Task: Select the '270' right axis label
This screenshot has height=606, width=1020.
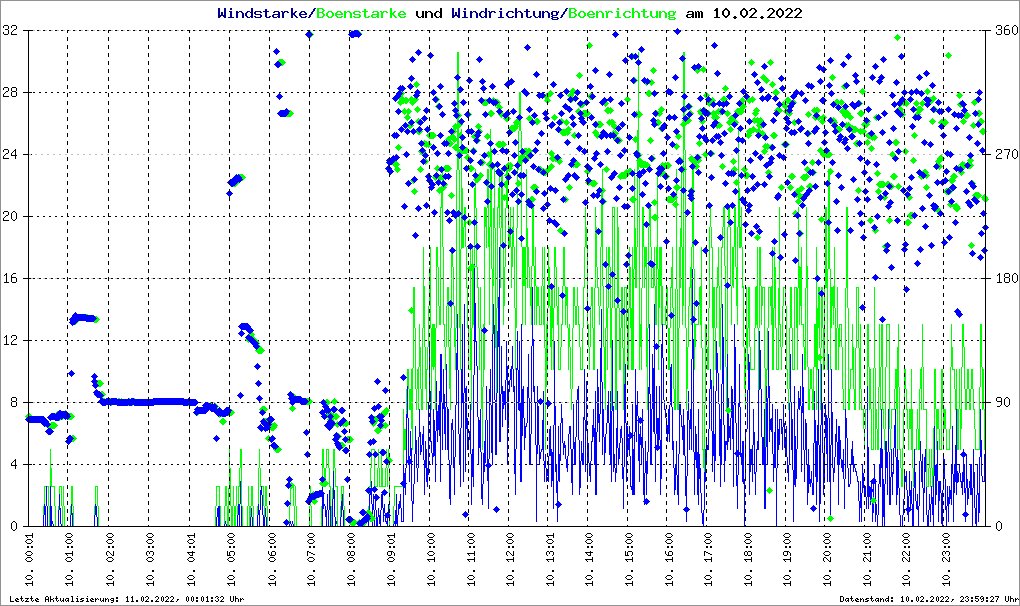Action: [1004, 155]
